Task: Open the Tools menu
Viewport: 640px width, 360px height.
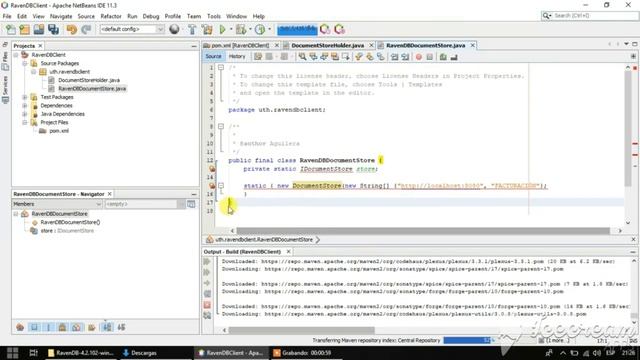Action: click(x=213, y=16)
